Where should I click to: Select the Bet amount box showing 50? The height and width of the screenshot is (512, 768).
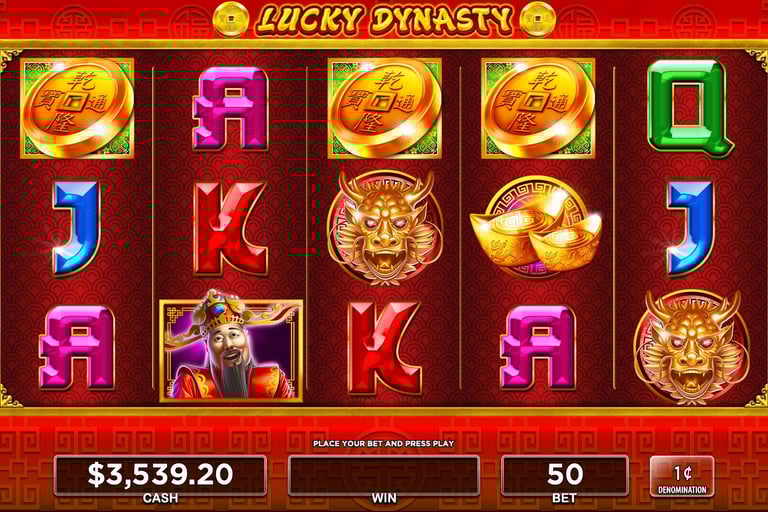point(565,475)
